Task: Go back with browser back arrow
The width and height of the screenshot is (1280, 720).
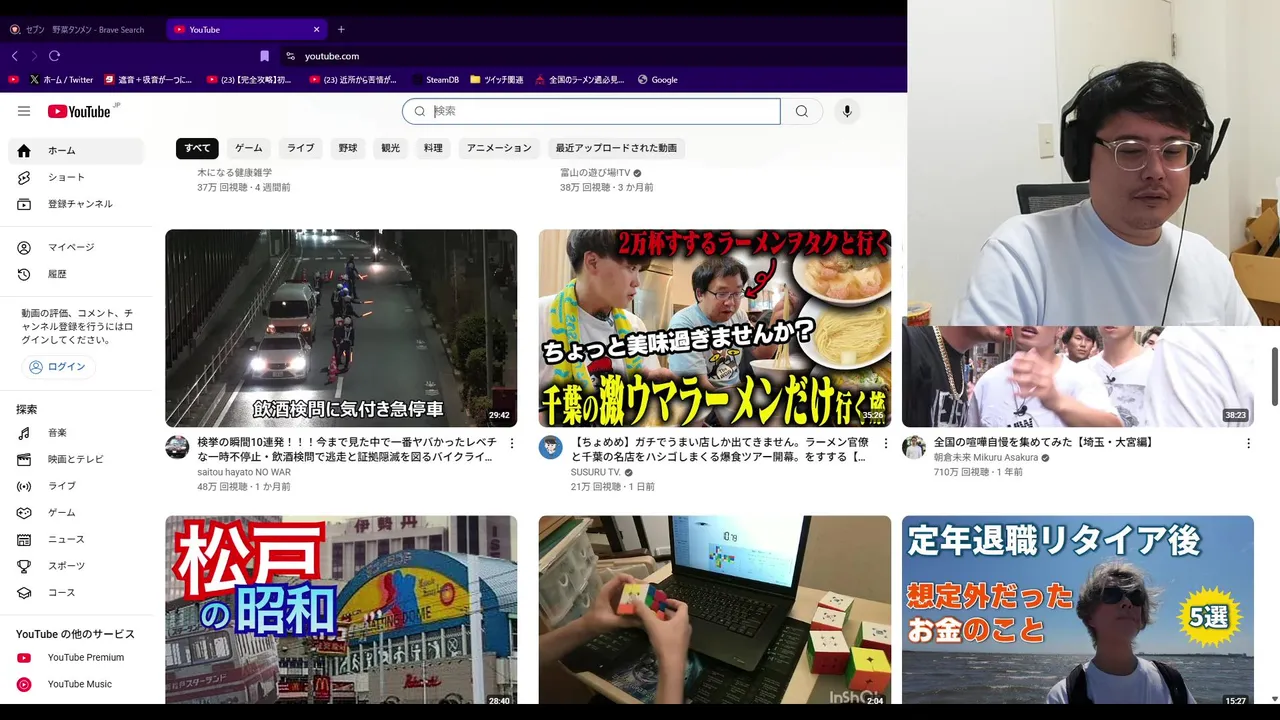Action: 14,56
